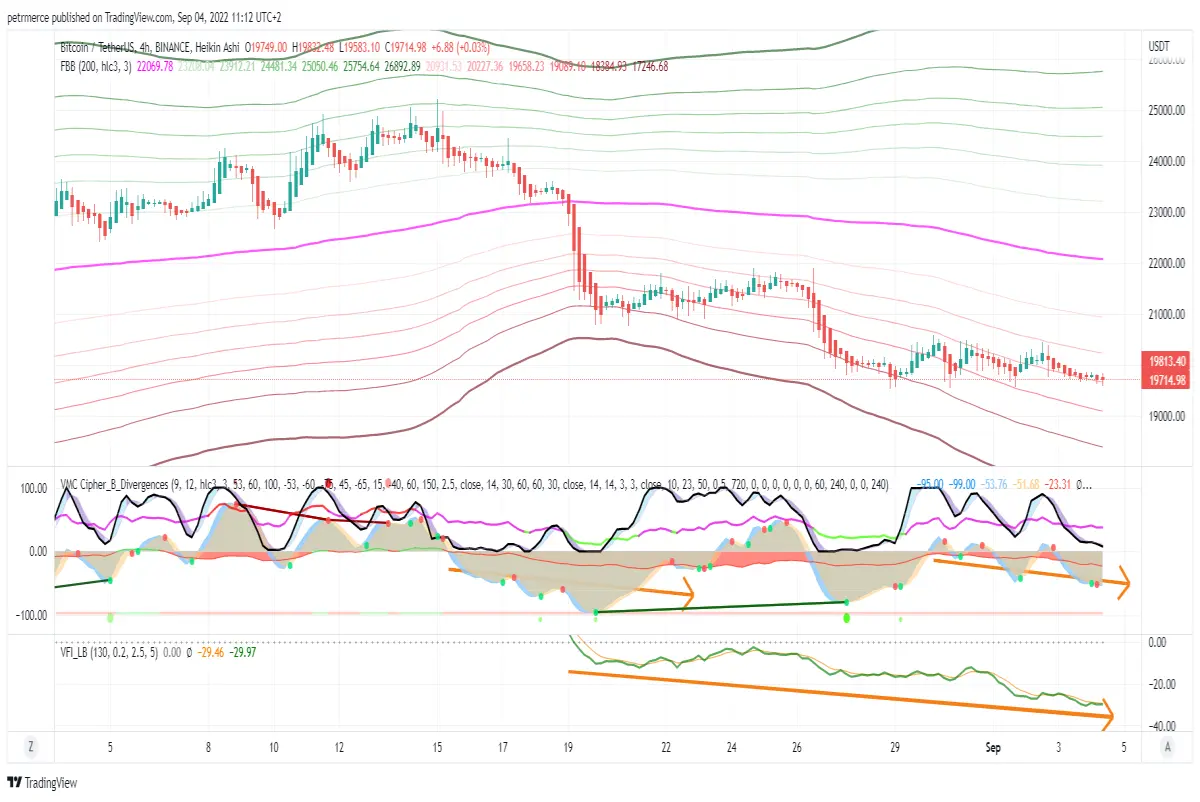Image resolution: width=1200 pixels, height=802 pixels.
Task: Click the Z timezone button at bottom-left
Action: tap(31, 746)
